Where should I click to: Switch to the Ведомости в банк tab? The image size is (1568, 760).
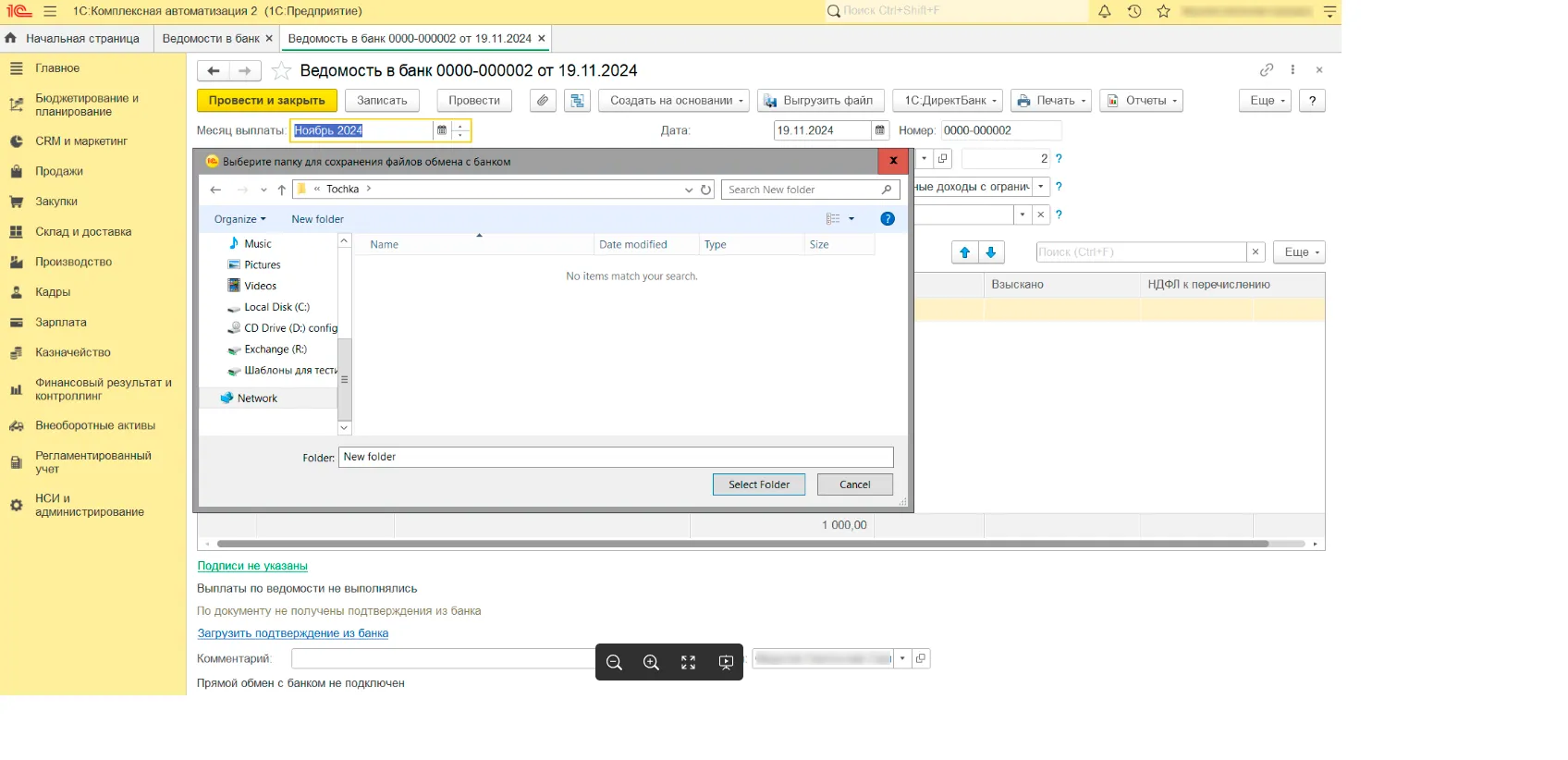click(x=211, y=39)
